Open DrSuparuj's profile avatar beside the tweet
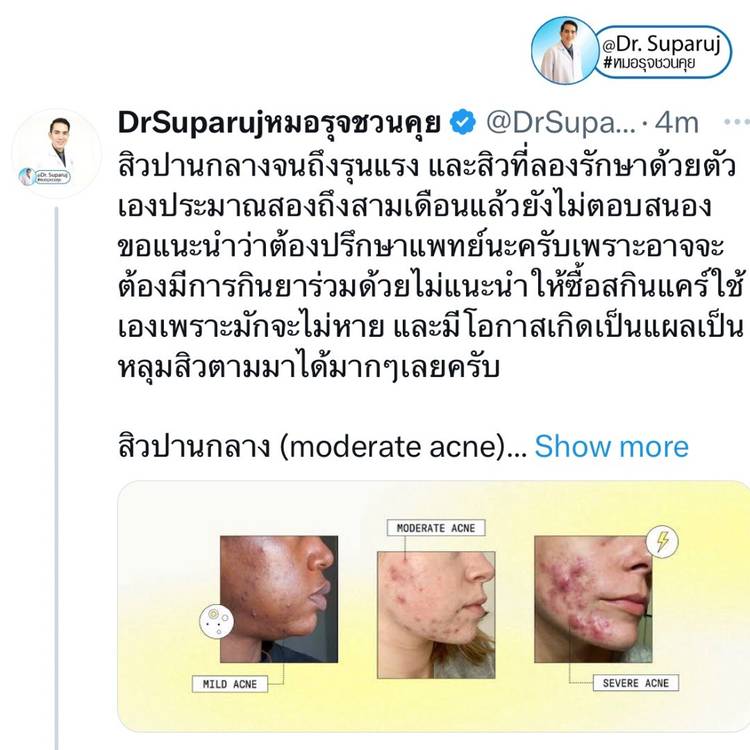Image resolution: width=750 pixels, height=750 pixels. pos(56,154)
